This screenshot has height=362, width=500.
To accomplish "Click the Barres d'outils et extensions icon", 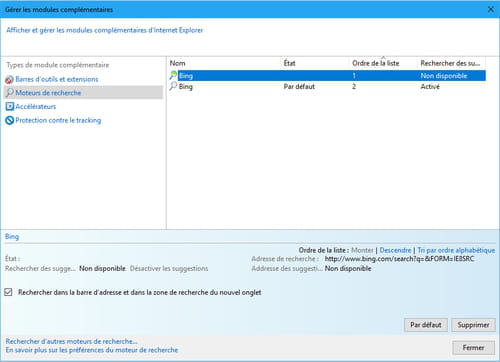I will tap(9, 80).
